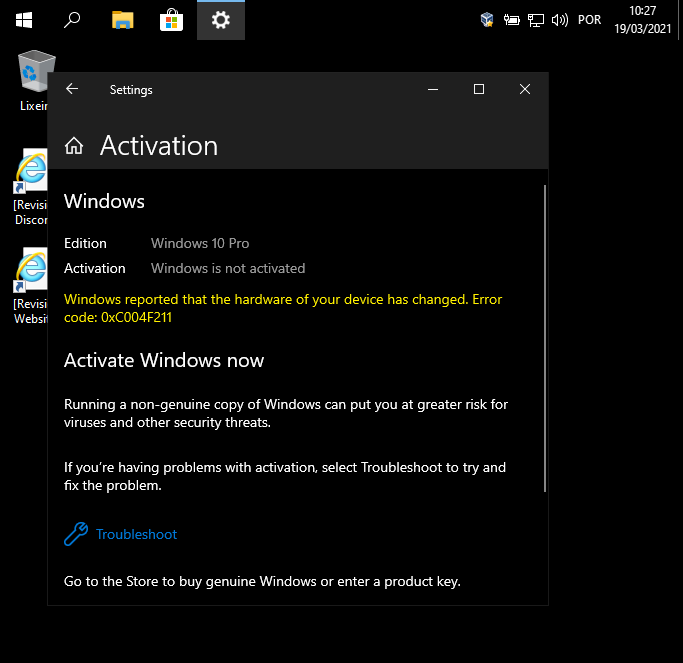
Task: Open Microsoft Store from taskbar
Action: point(172,20)
